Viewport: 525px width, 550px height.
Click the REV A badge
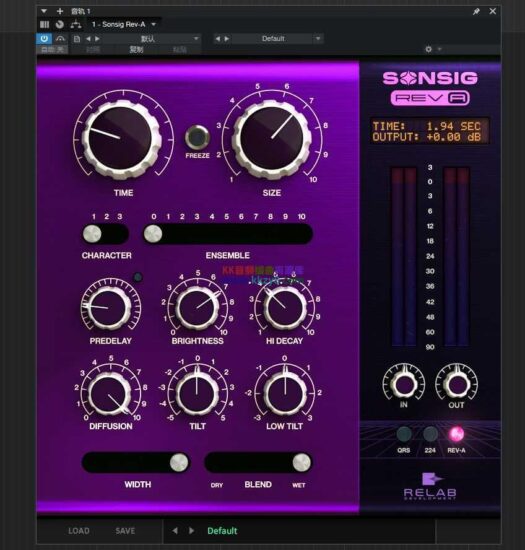click(x=430, y=98)
